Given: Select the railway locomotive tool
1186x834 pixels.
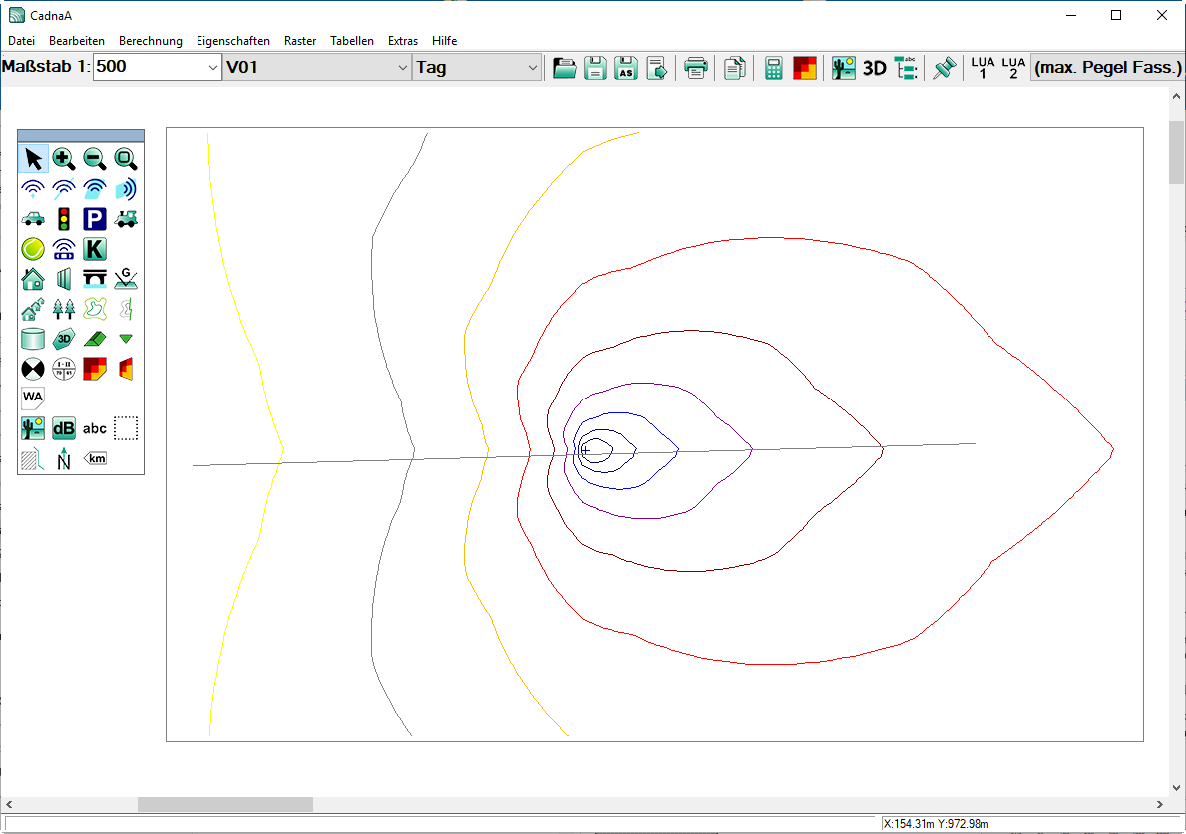Looking at the screenshot, I should click(x=126, y=219).
